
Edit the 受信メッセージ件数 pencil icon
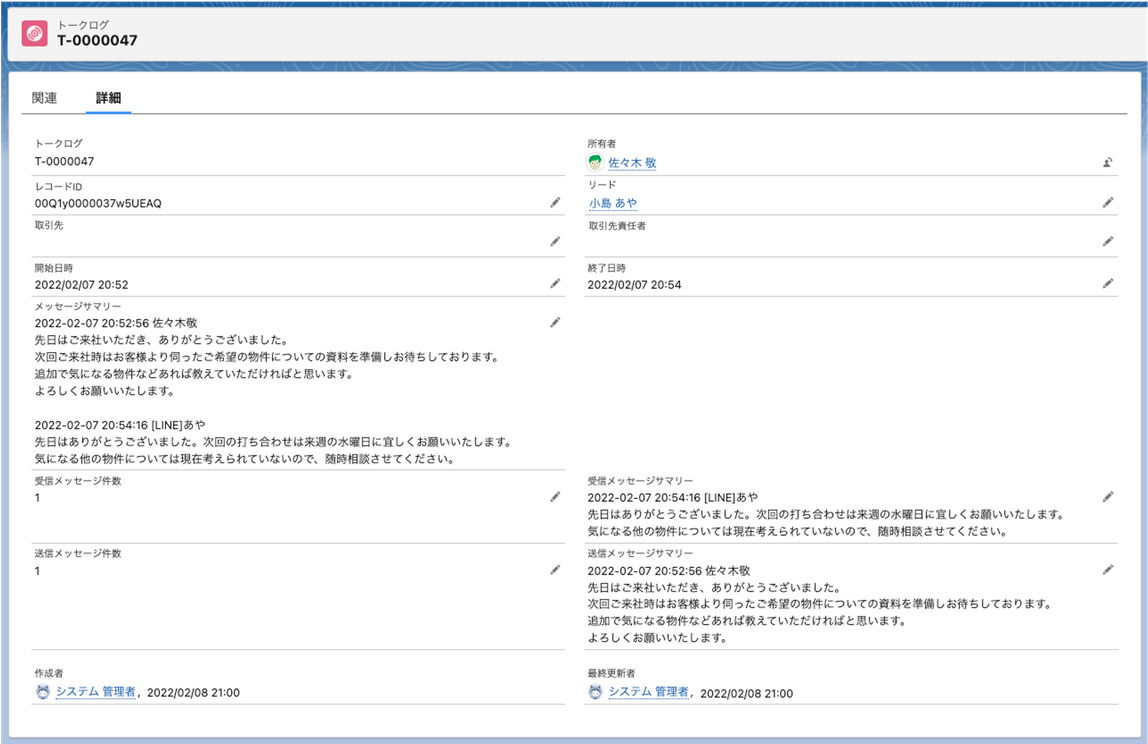tap(555, 497)
